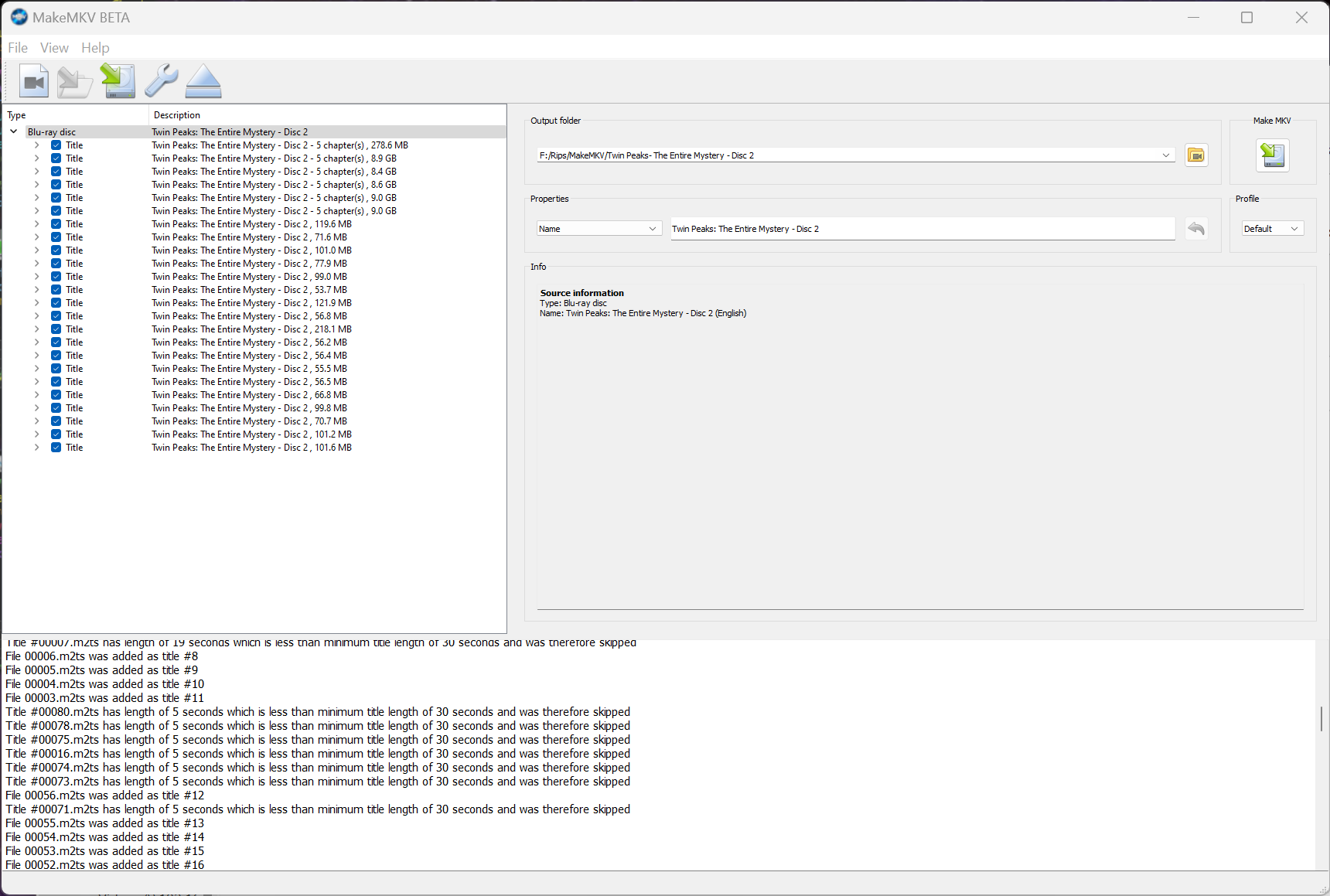Uncheck the 218.1 MB title checkbox

[x=56, y=329]
